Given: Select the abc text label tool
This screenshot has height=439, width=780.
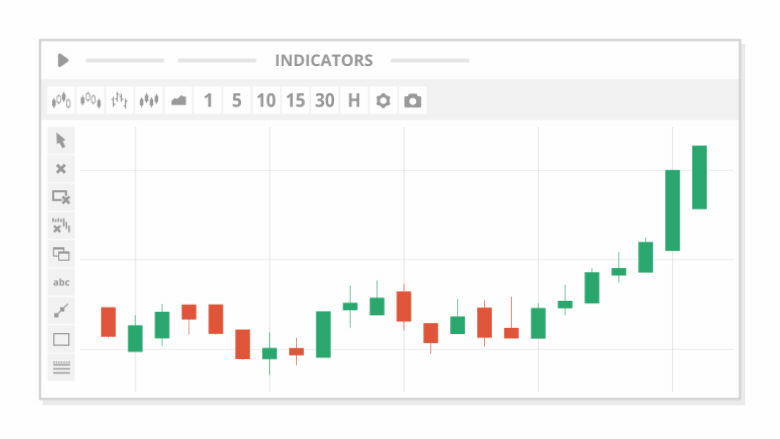Looking at the screenshot, I should (x=61, y=282).
